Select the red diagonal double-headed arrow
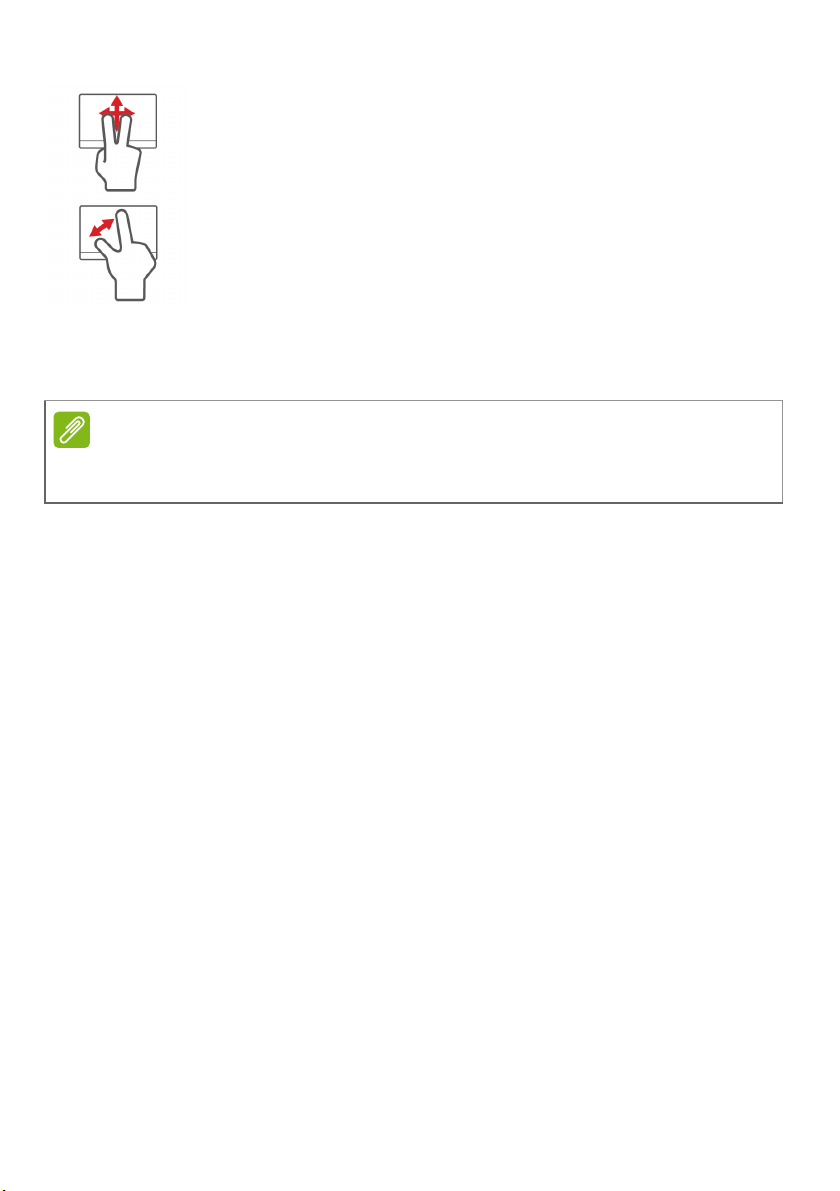This screenshot has height=1191, width=840. (x=102, y=228)
